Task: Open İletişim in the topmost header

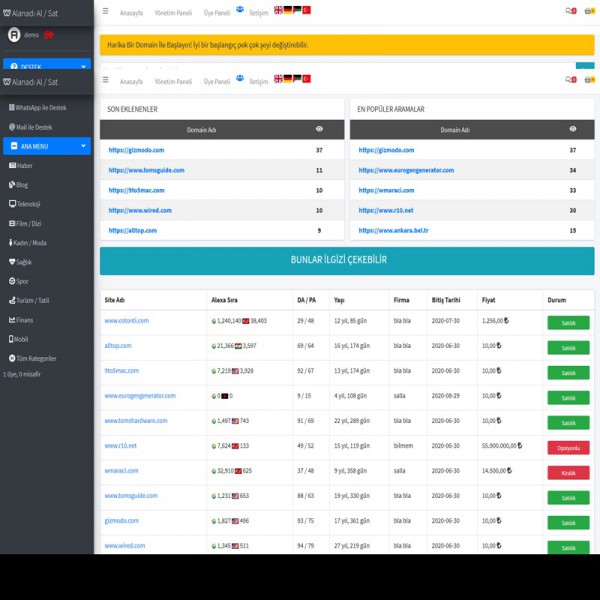Action: [259, 13]
